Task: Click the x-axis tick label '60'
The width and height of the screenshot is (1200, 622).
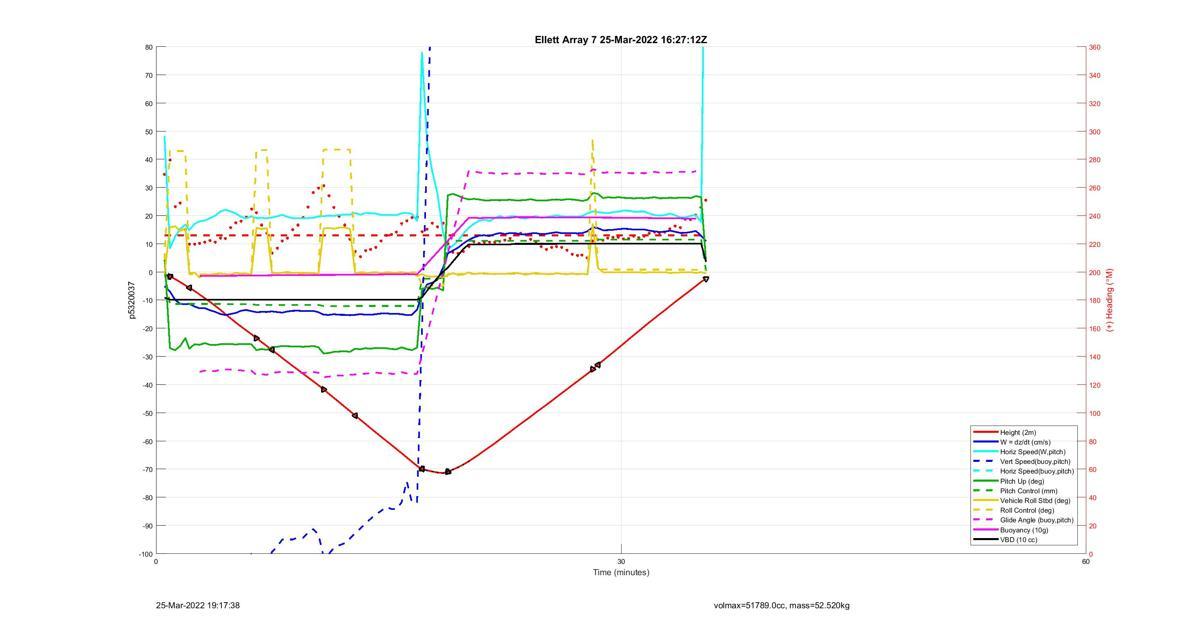Action: coord(1085,561)
